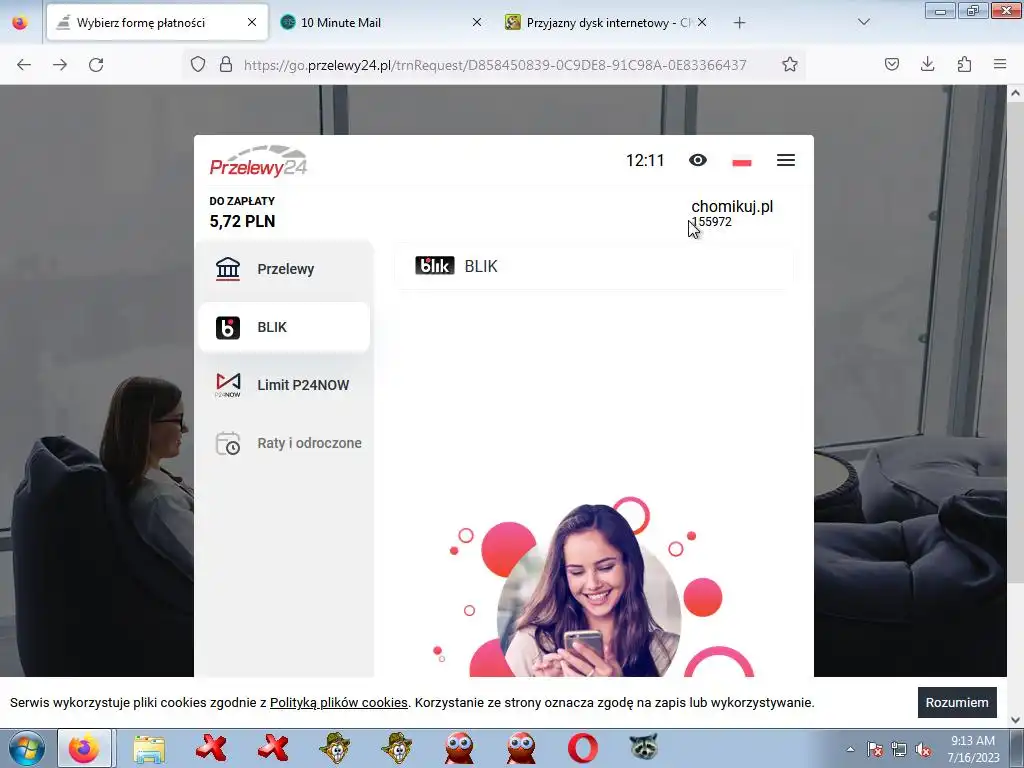The image size is (1024, 768).
Task: Click the network tray icon
Action: (x=899, y=749)
